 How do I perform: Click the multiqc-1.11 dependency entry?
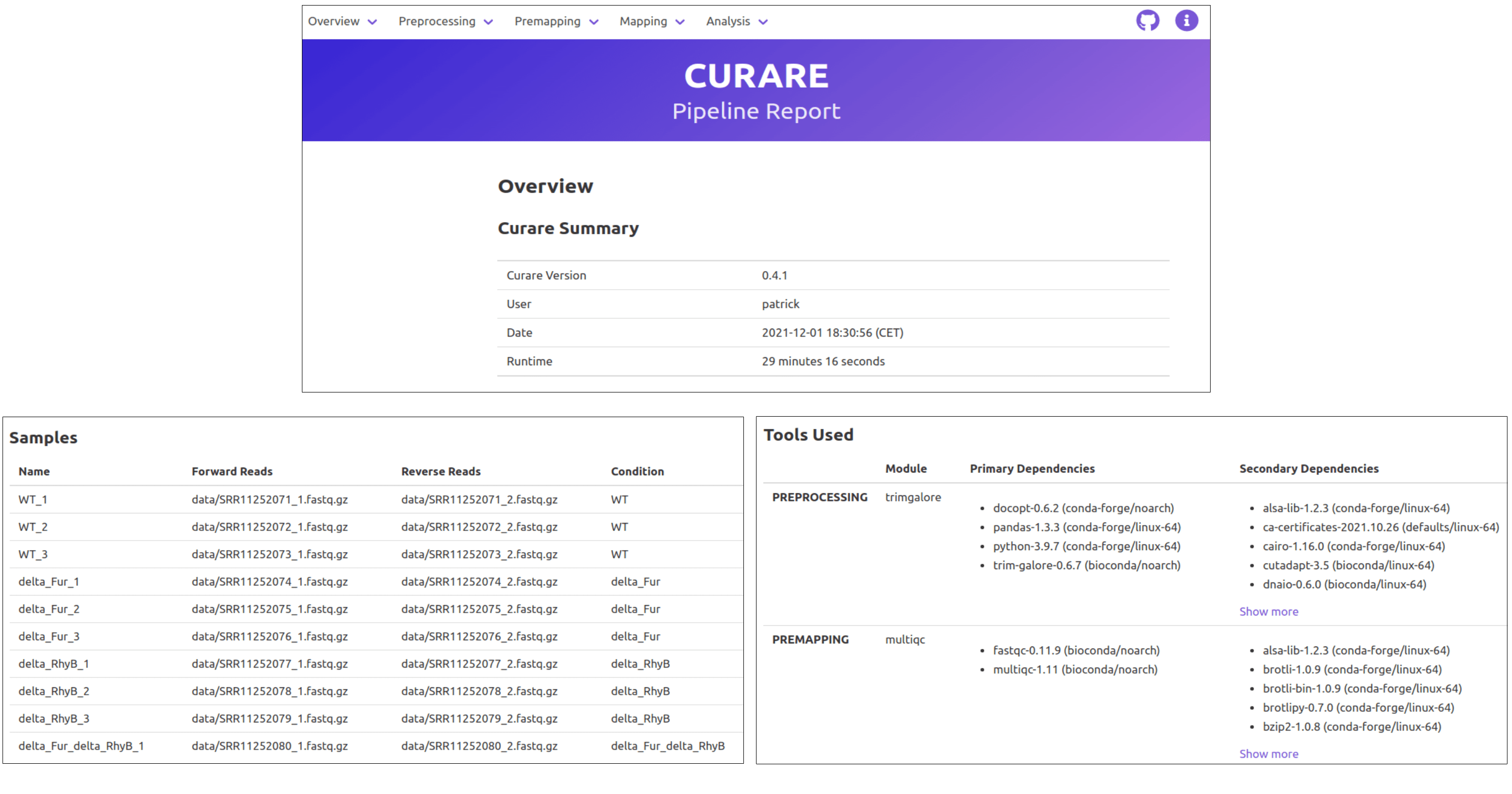pos(1075,670)
